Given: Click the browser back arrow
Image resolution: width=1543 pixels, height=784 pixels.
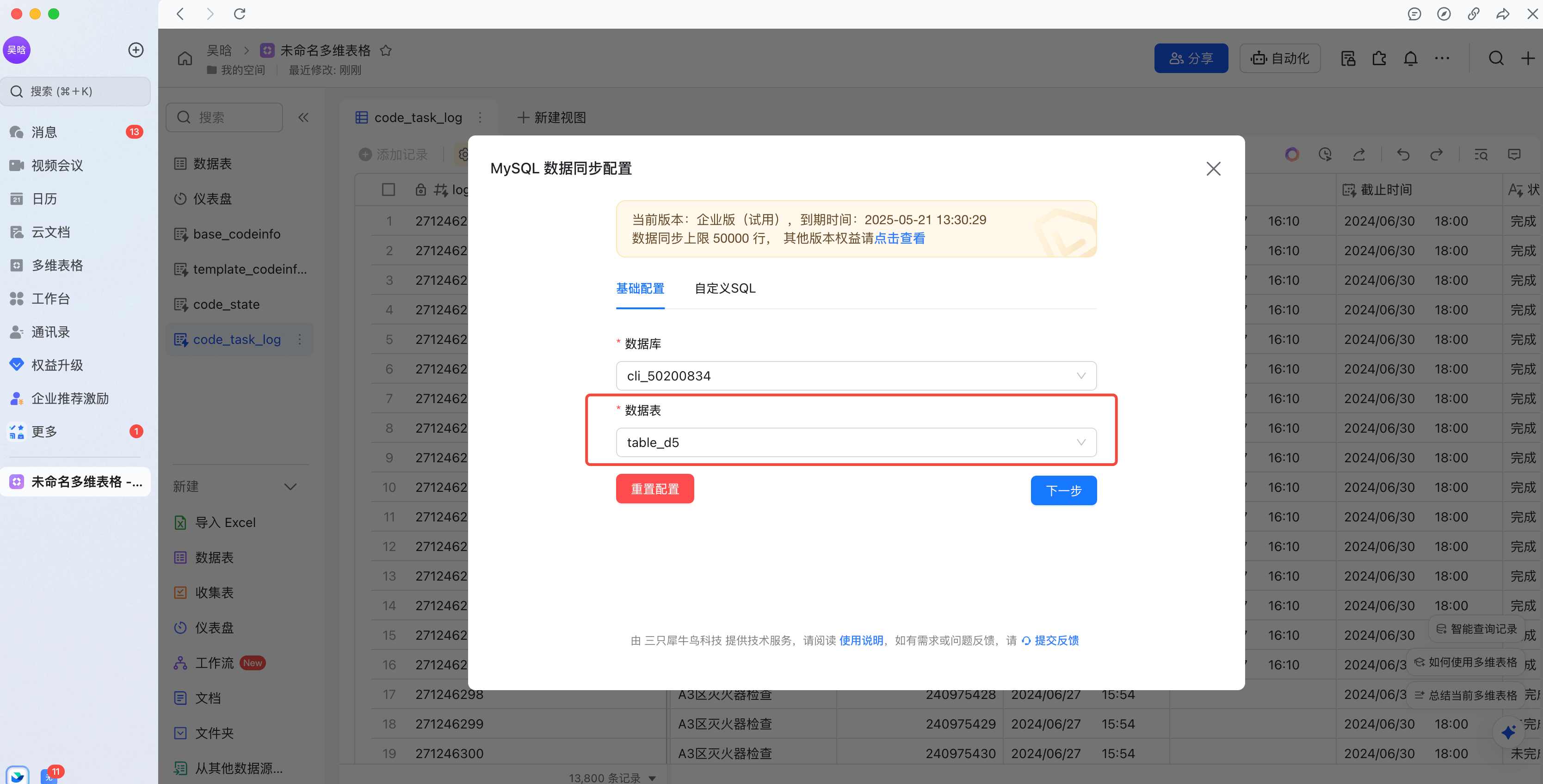Looking at the screenshot, I should click(x=180, y=14).
